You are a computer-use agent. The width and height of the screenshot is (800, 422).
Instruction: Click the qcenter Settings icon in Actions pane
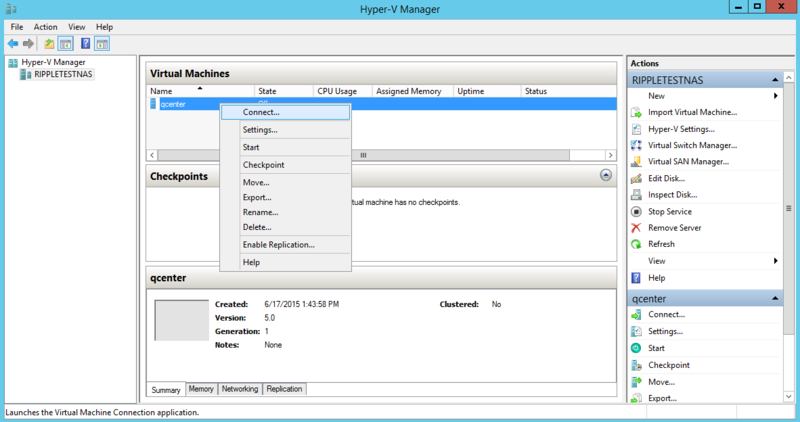636,332
